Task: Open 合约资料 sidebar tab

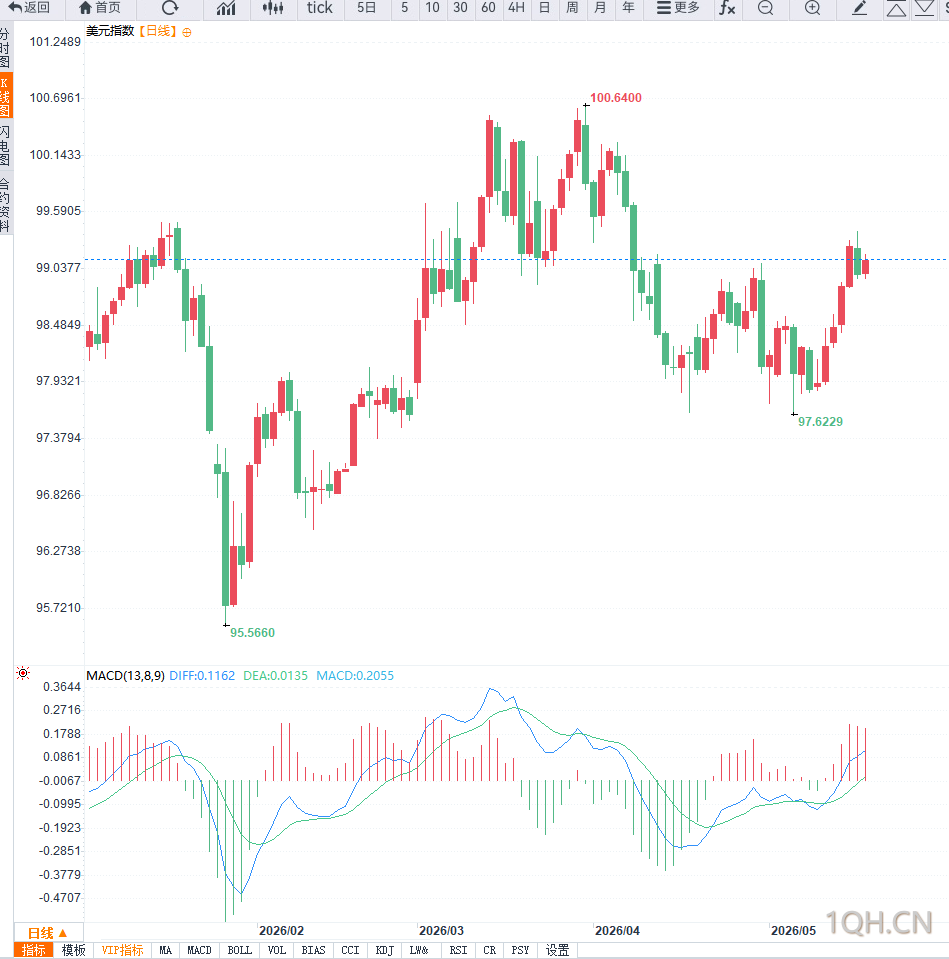Action: [x=6, y=205]
